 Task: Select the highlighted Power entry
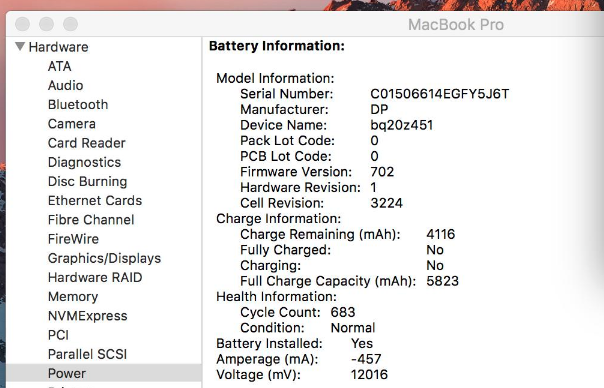(104, 373)
